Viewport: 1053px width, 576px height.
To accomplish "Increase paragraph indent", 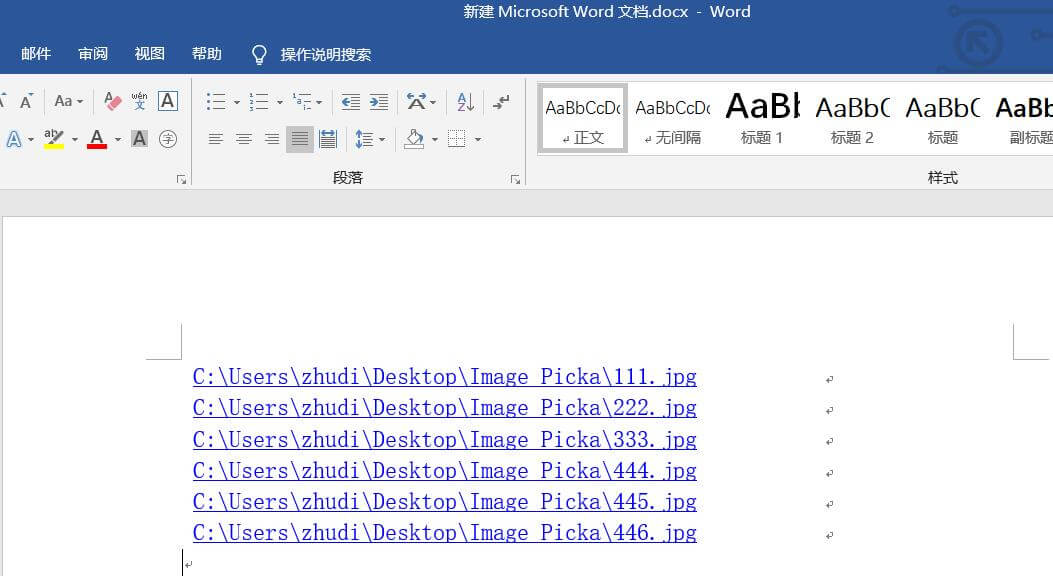I will [379, 101].
